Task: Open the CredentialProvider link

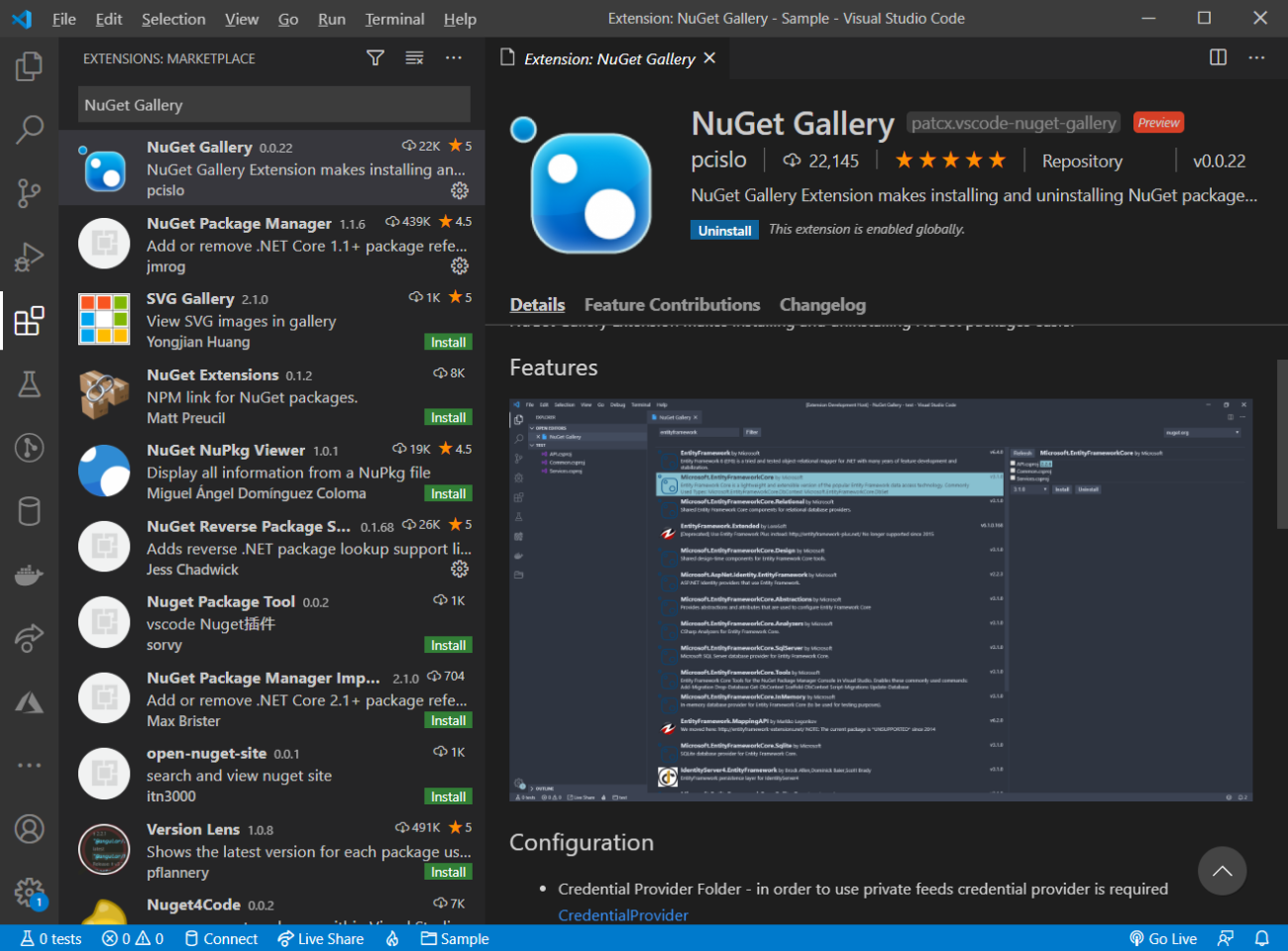Action: [x=622, y=915]
